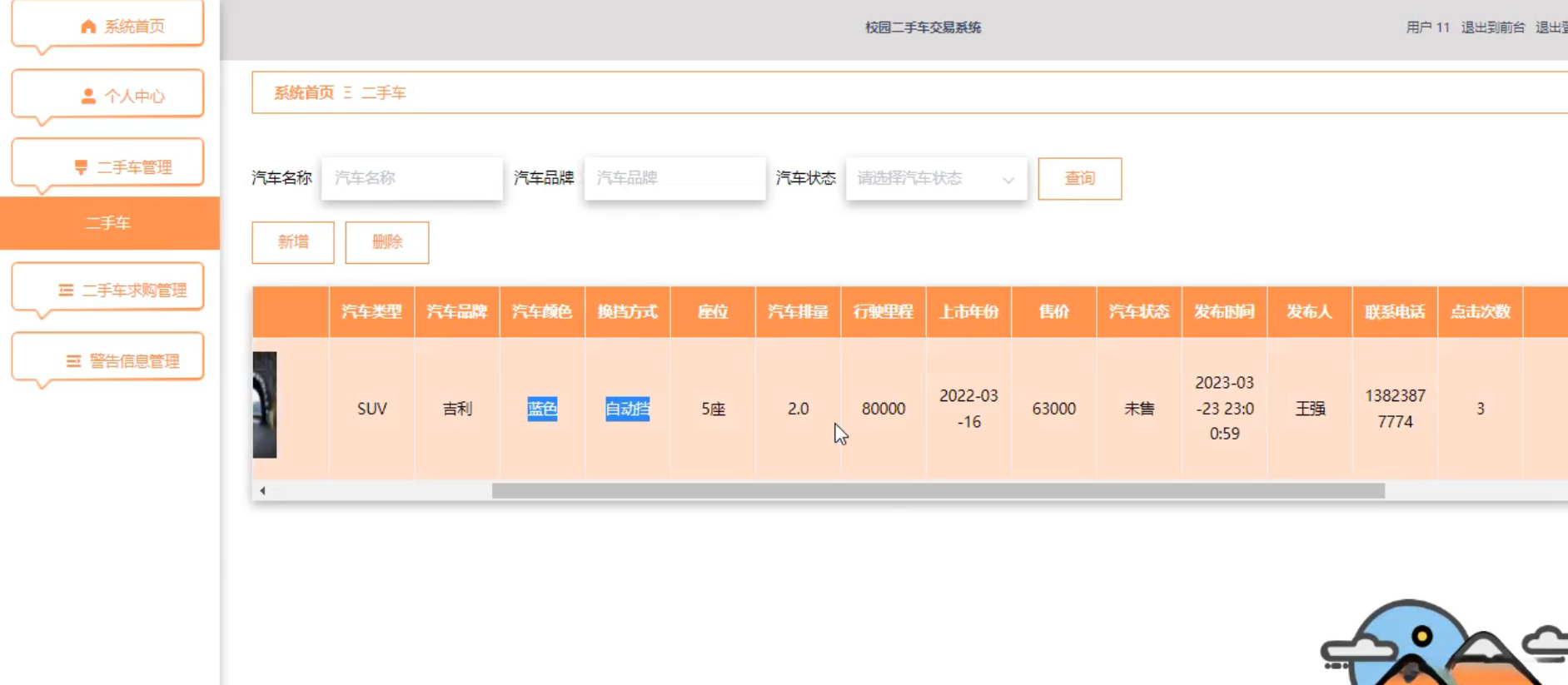Click the table horizontal scrollbar thumb
The height and width of the screenshot is (685, 1568).
[x=938, y=491]
